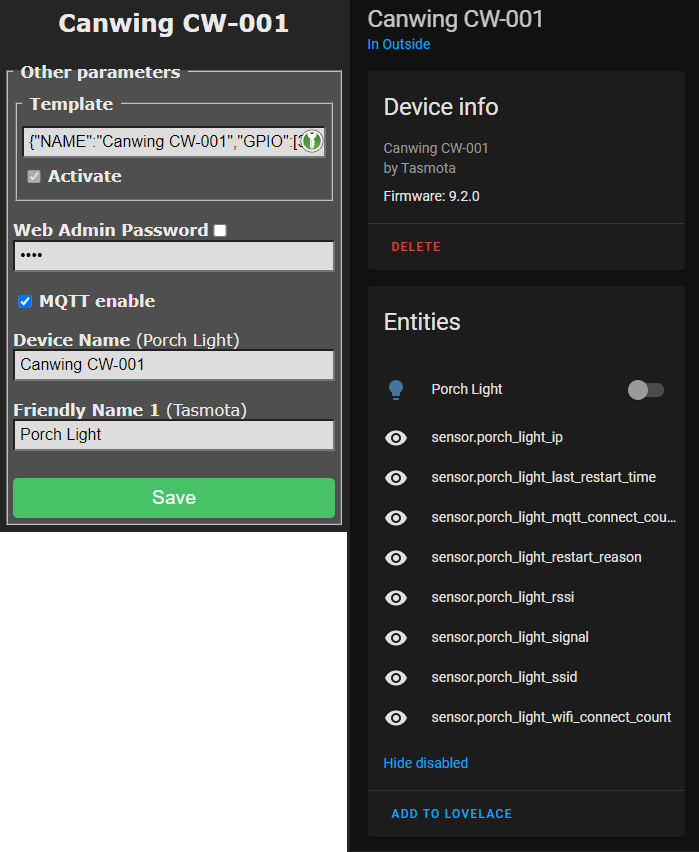The image size is (699, 852).
Task: Click the lightbulb icon beside Porch Light
Action: (396, 390)
